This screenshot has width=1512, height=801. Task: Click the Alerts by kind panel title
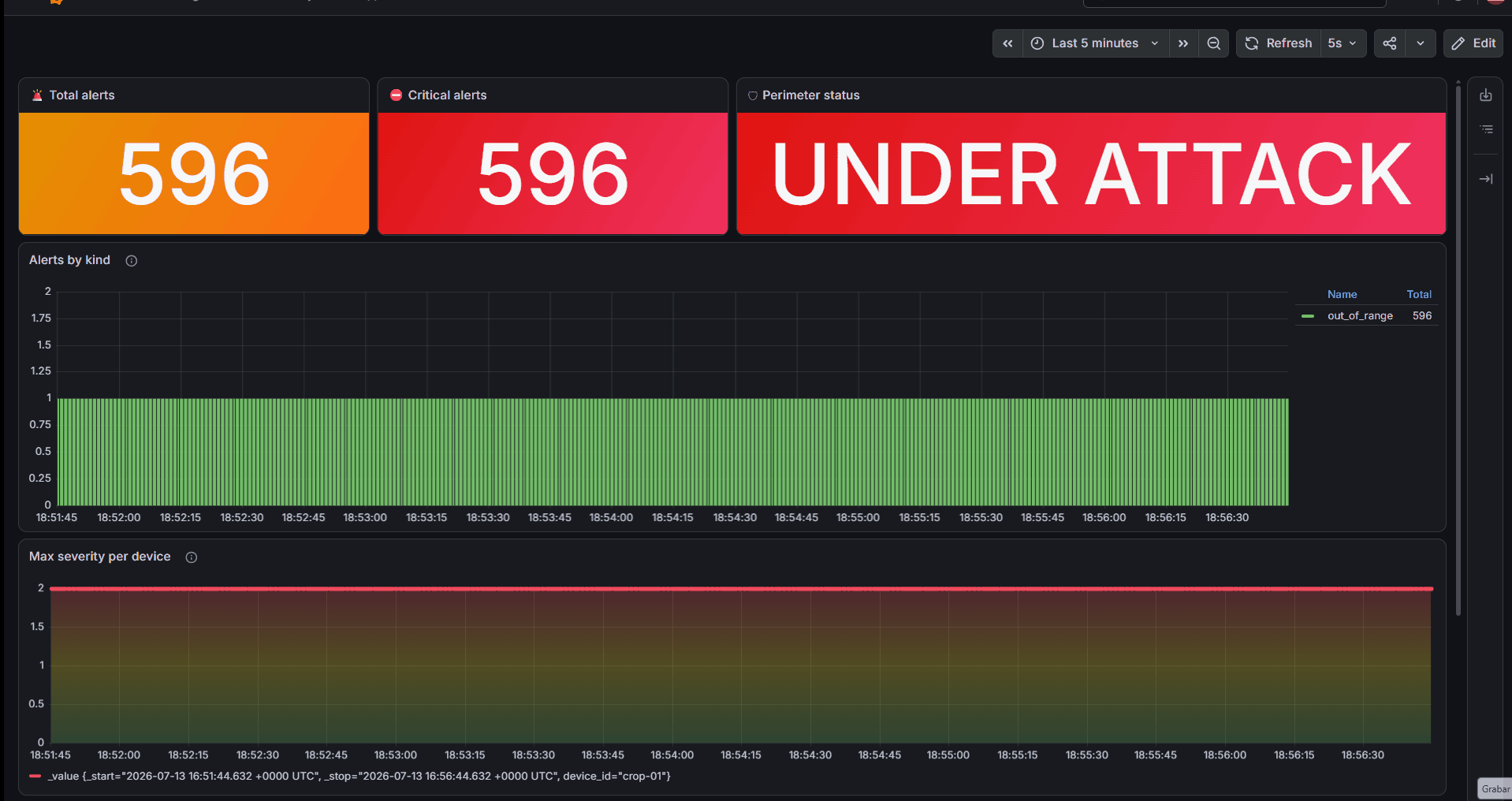pyautogui.click(x=69, y=260)
